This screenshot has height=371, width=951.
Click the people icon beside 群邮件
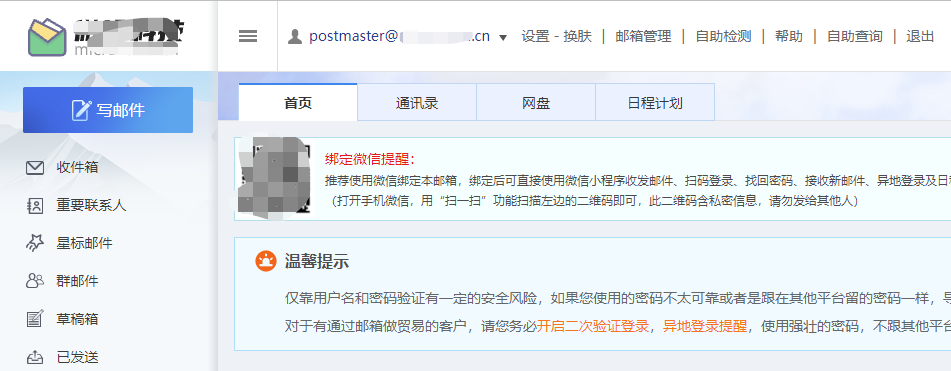tap(35, 281)
